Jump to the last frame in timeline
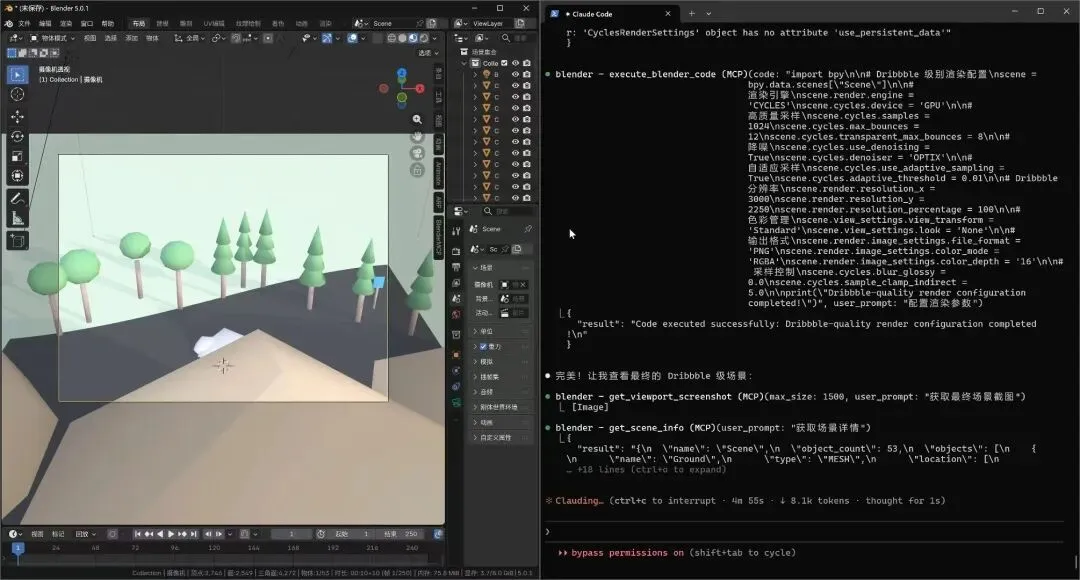 [194, 534]
